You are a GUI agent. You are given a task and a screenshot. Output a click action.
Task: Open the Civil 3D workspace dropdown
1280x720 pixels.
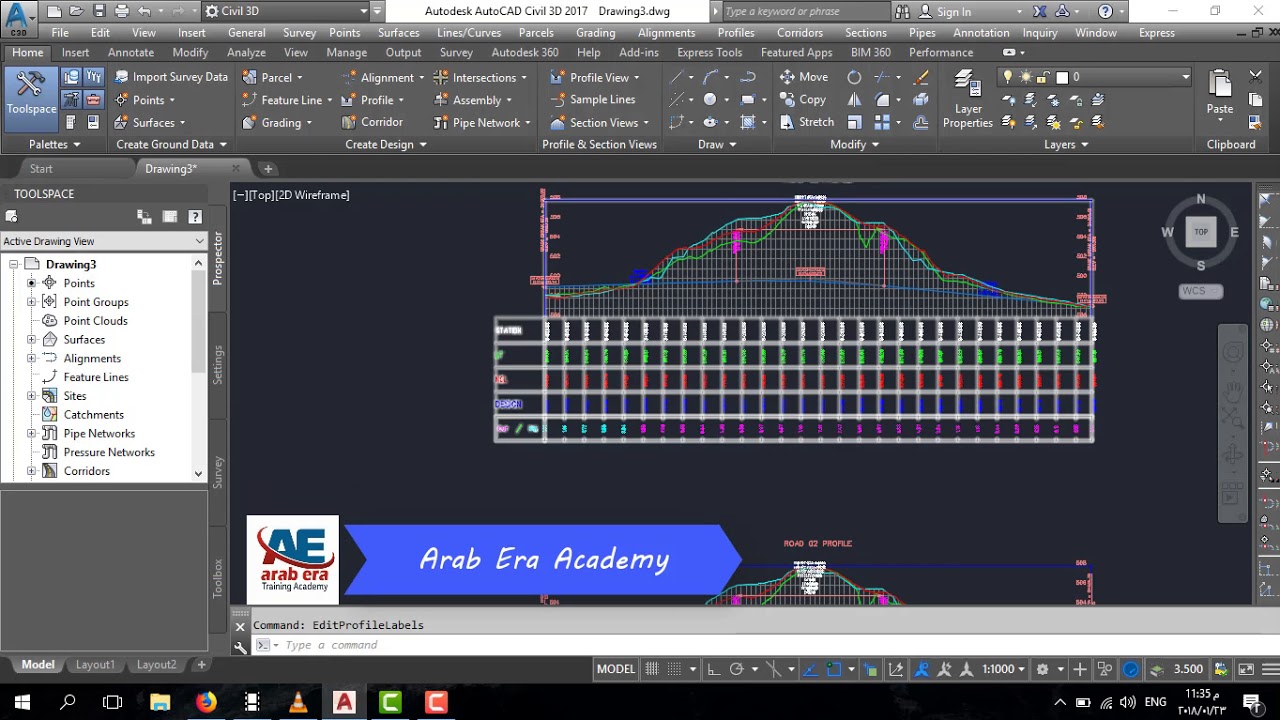coord(286,12)
